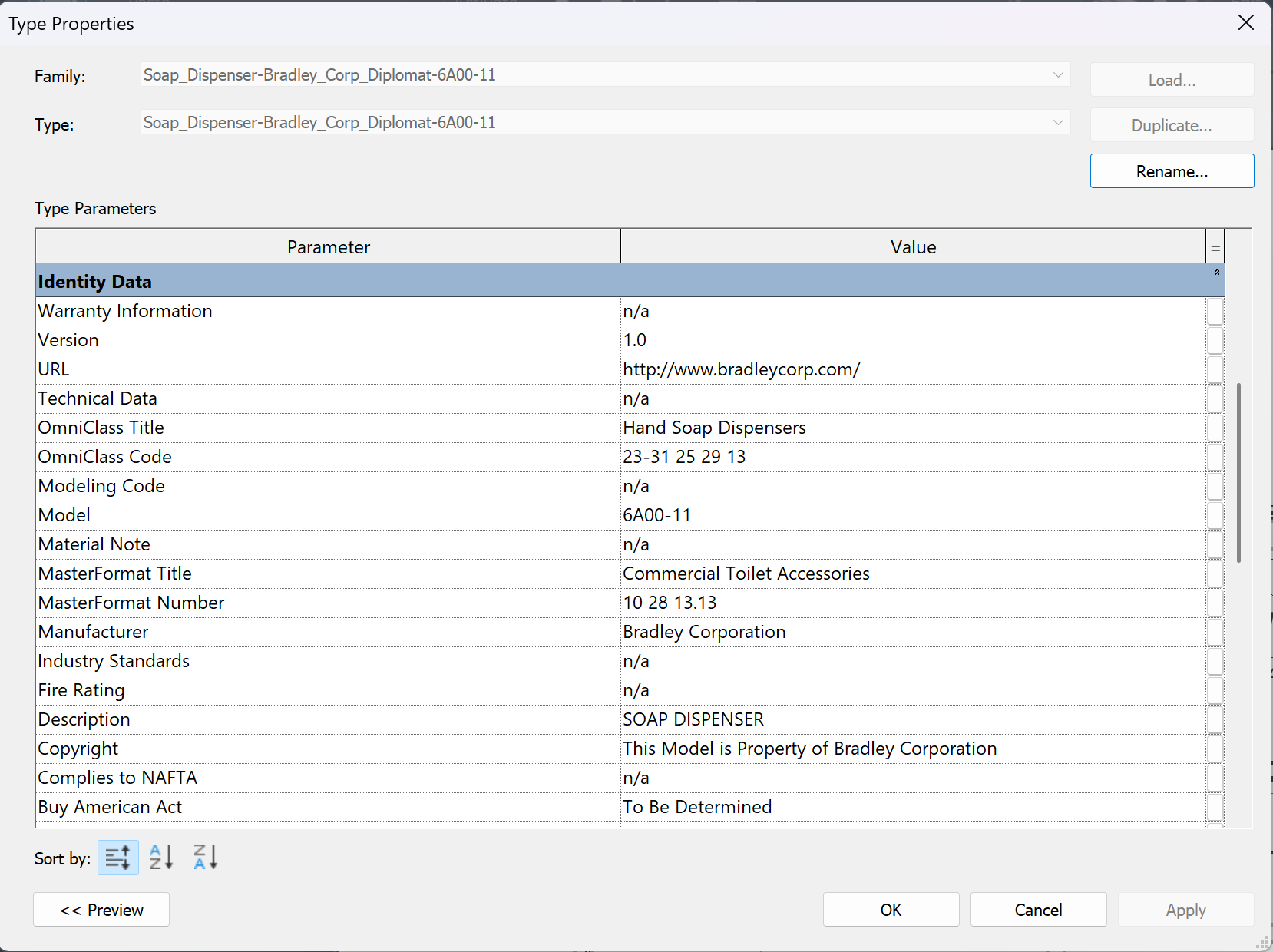Click the Load... button
The width and height of the screenshot is (1273, 952).
click(1172, 80)
